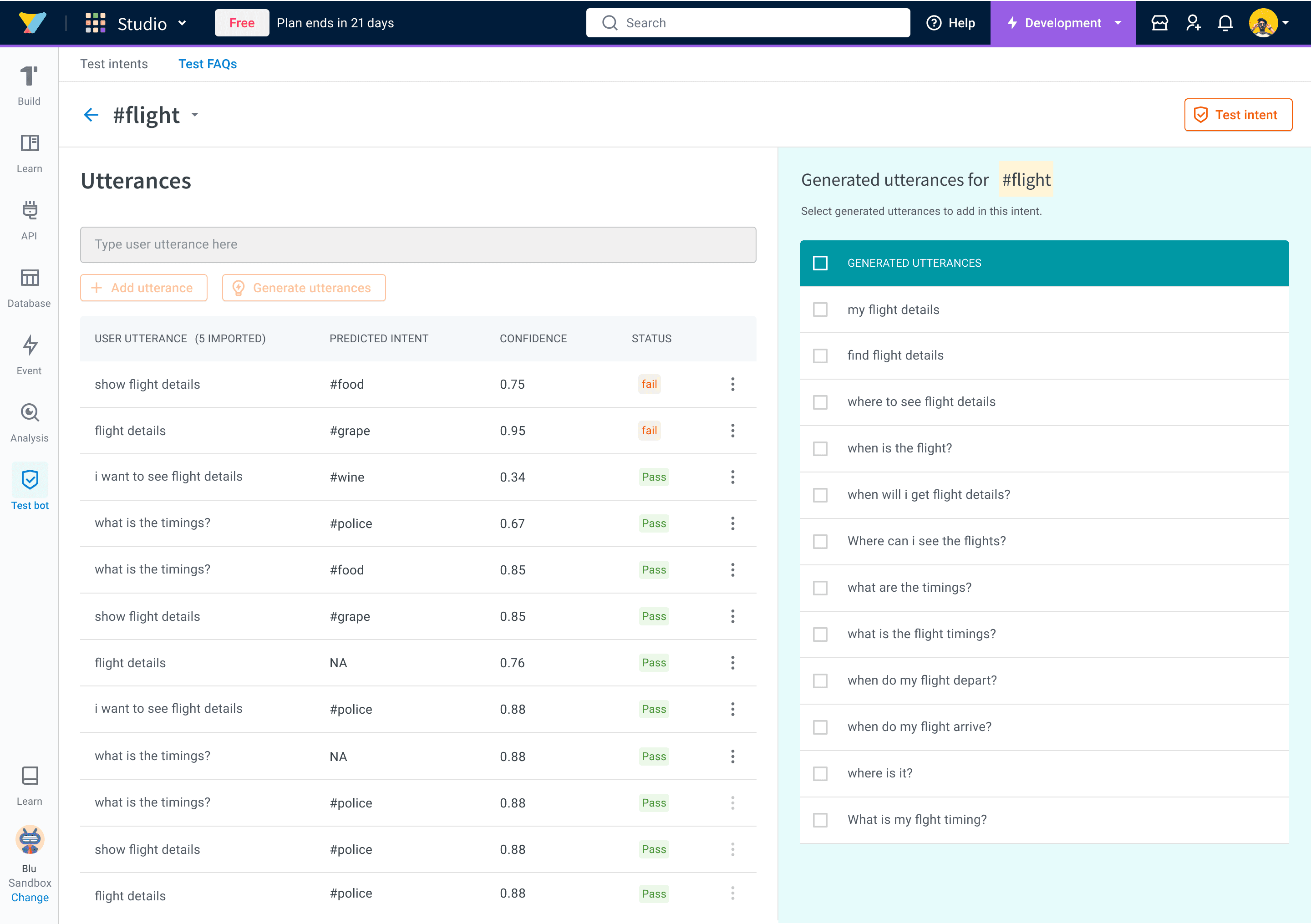Expand the Studio dropdown
This screenshot has width=1311, height=924.
(x=182, y=23)
